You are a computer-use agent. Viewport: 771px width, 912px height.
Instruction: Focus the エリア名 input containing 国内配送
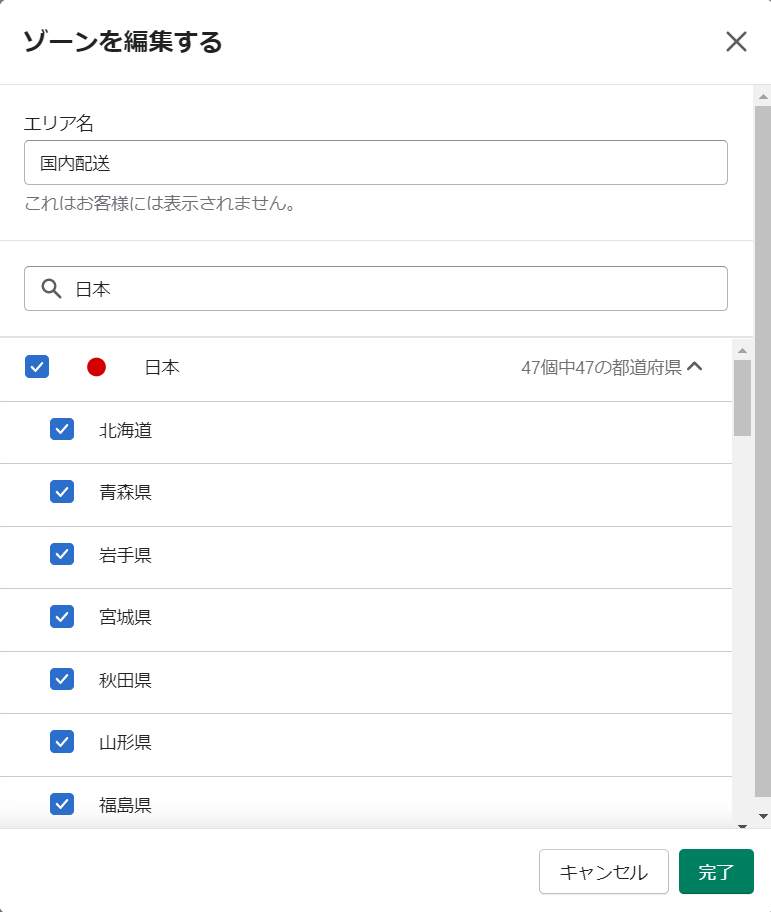click(x=376, y=163)
